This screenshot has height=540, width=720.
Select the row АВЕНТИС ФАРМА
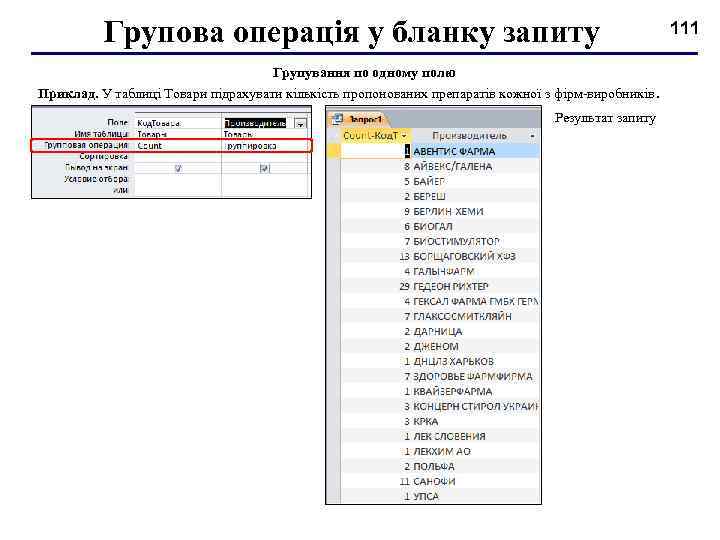pyautogui.click(x=440, y=151)
